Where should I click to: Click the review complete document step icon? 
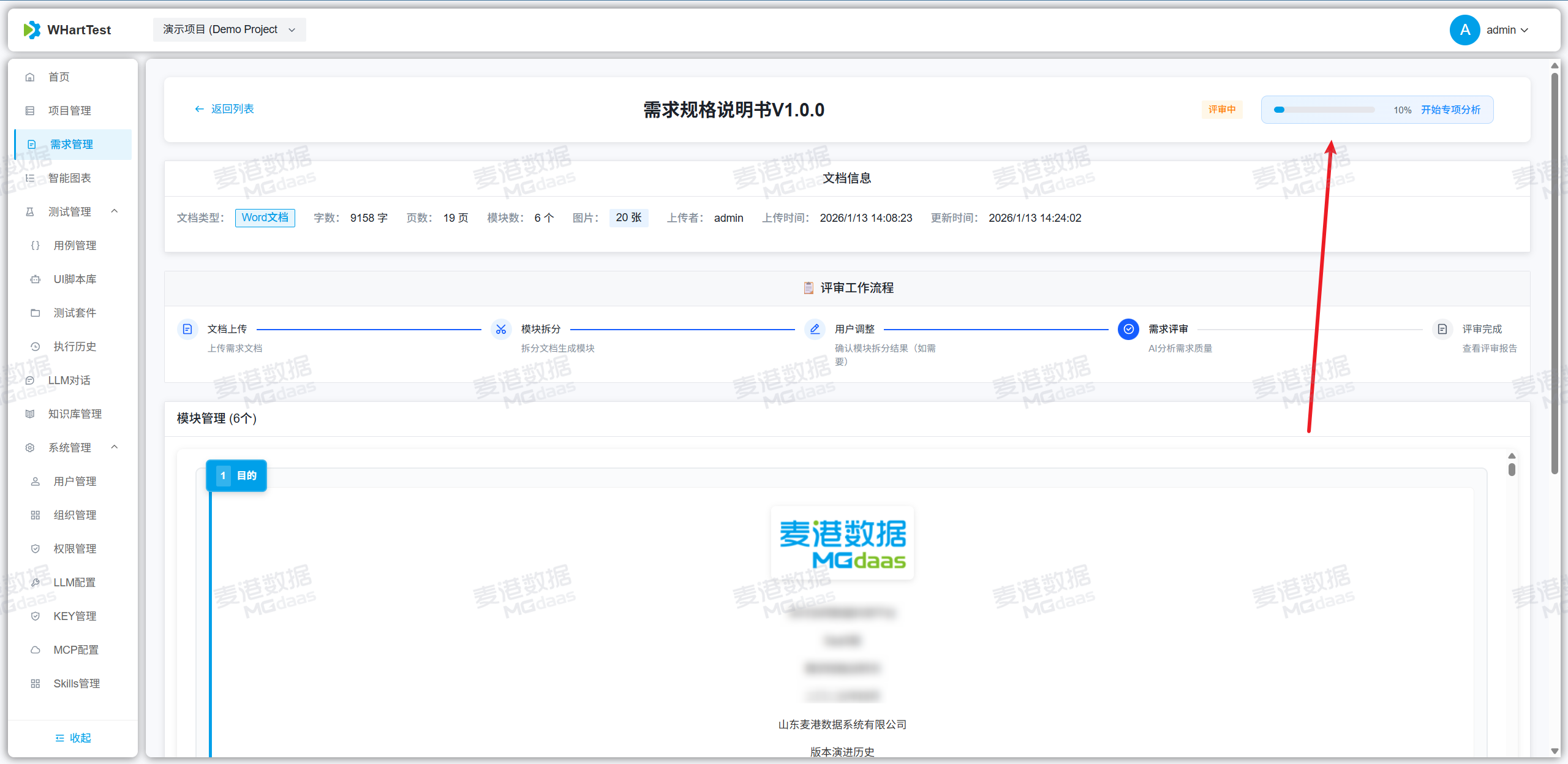tap(1442, 330)
